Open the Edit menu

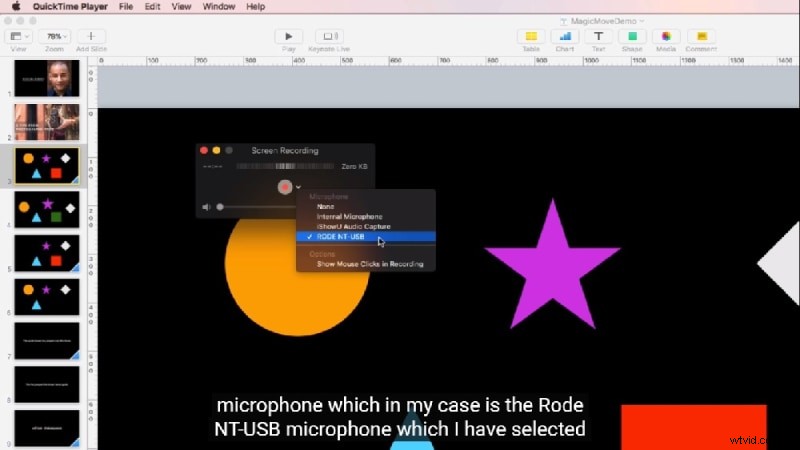[x=152, y=7]
